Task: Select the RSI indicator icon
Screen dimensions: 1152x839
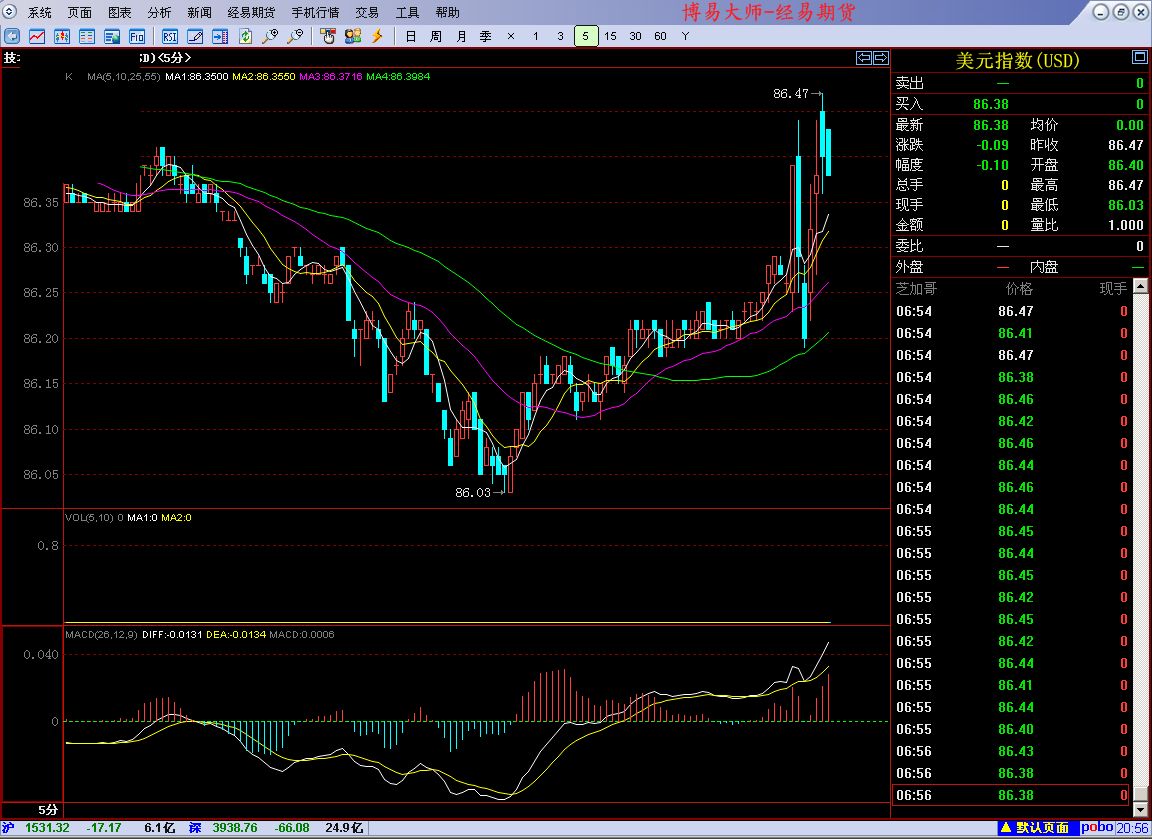Action: pos(170,36)
